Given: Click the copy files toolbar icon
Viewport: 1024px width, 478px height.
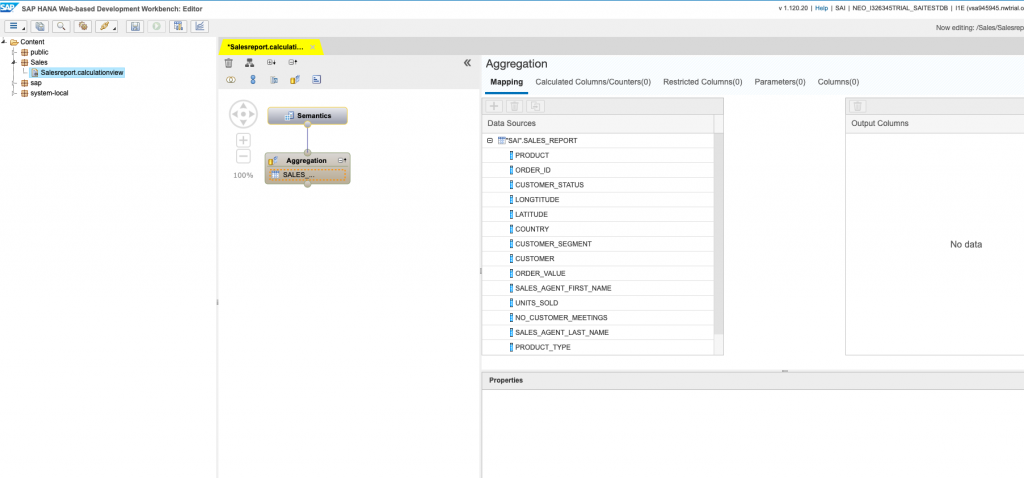Looking at the screenshot, I should click(x=40, y=27).
